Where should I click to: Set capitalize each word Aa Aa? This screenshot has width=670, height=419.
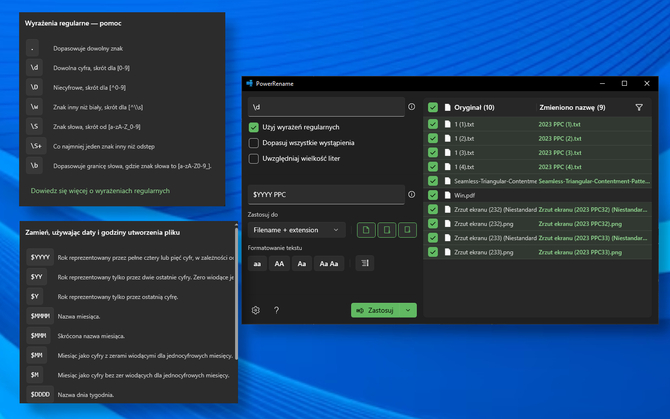pyautogui.click(x=329, y=264)
